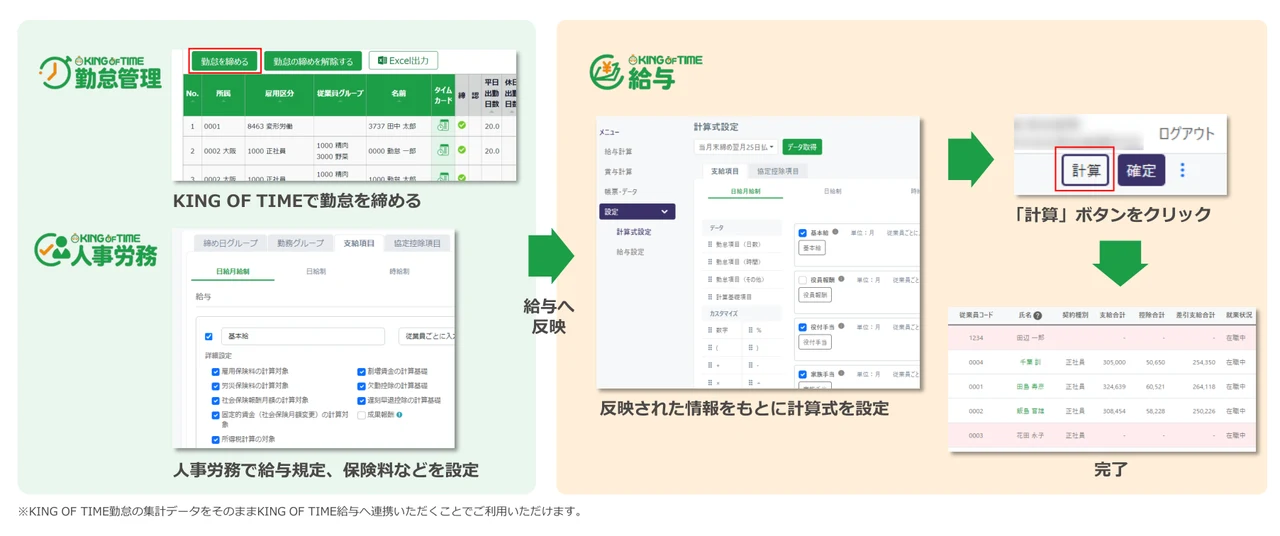Open 当月末締め翌月25日払 dropdown

(x=735, y=146)
